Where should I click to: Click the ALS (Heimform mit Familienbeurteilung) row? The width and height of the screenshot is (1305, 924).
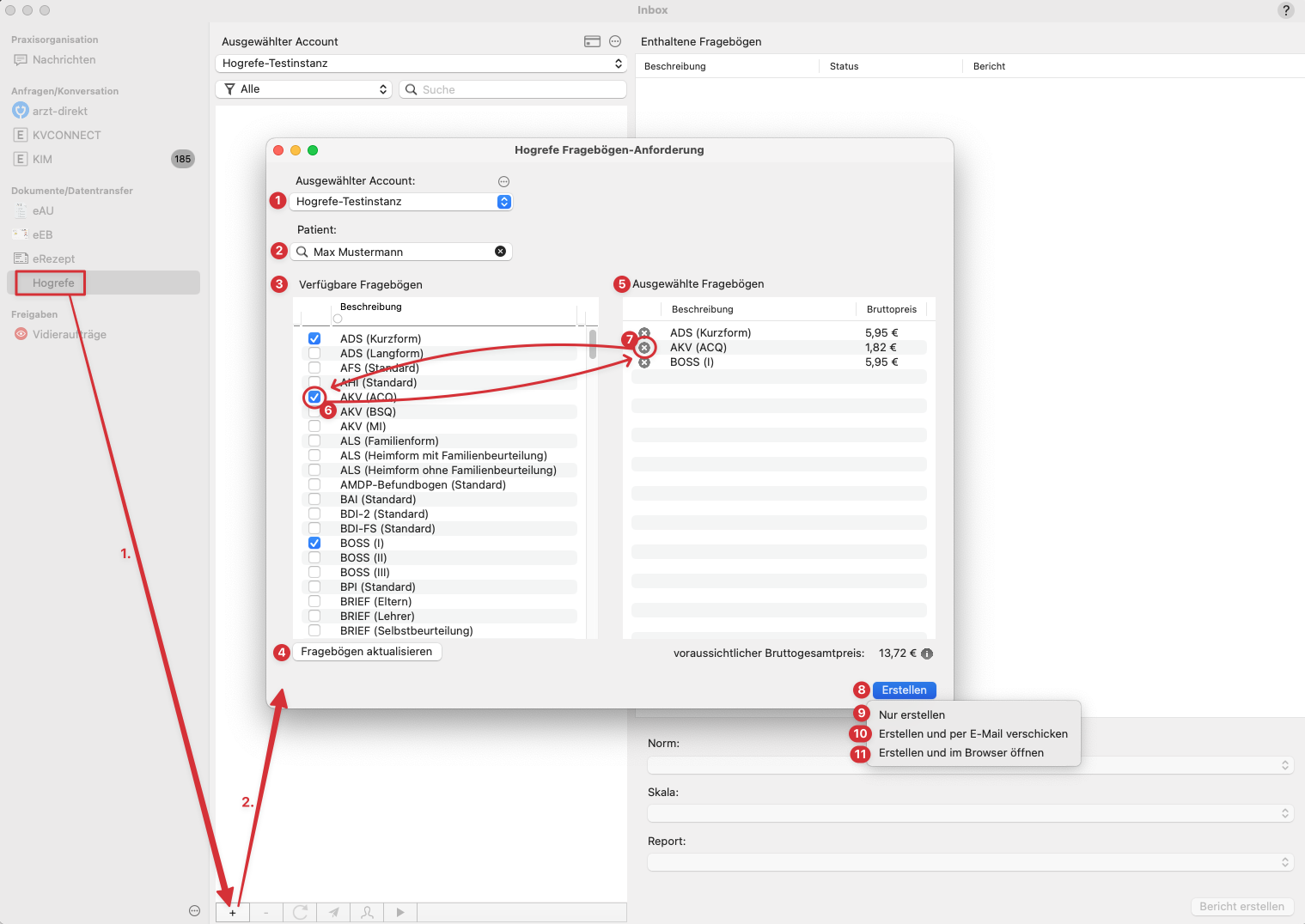[439, 455]
